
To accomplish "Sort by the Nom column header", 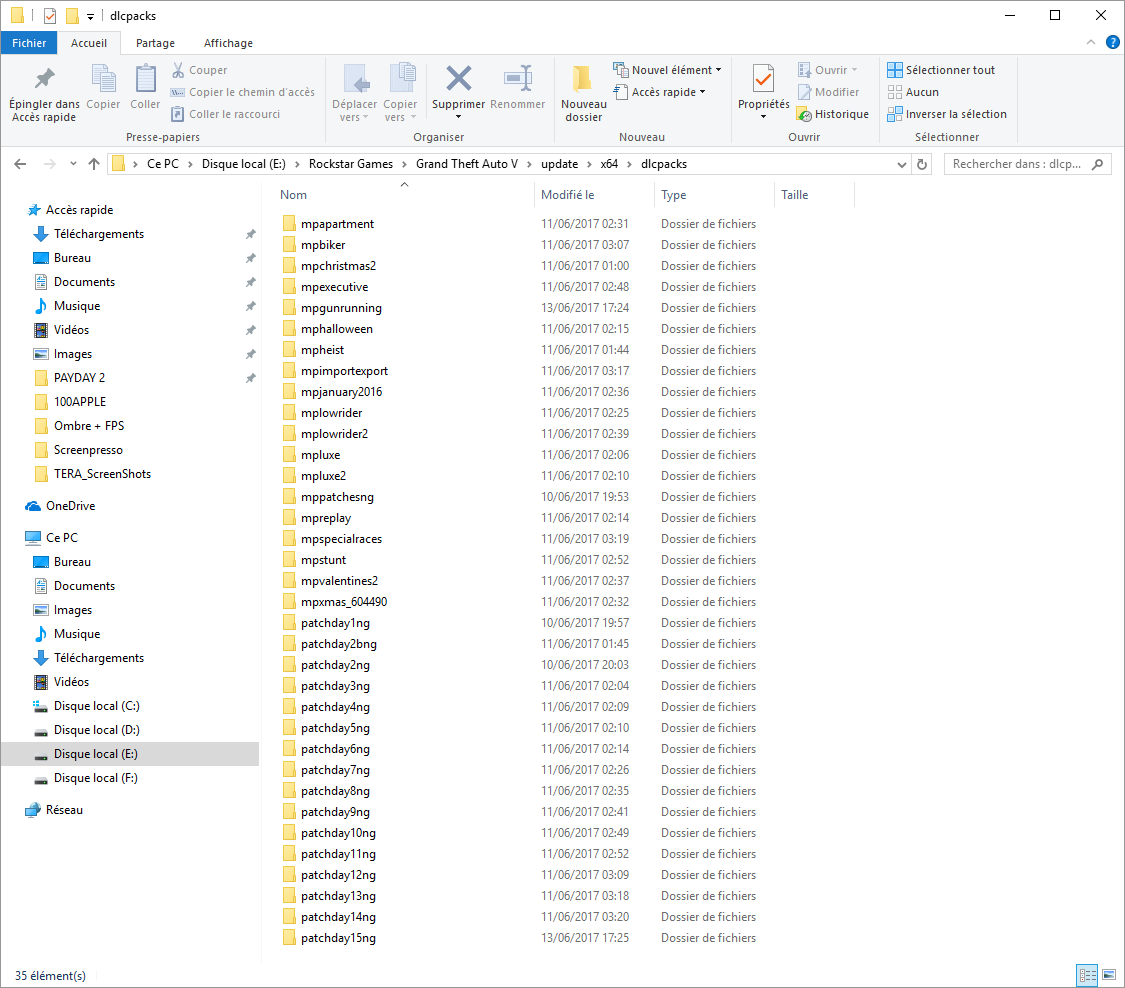I will [293, 195].
